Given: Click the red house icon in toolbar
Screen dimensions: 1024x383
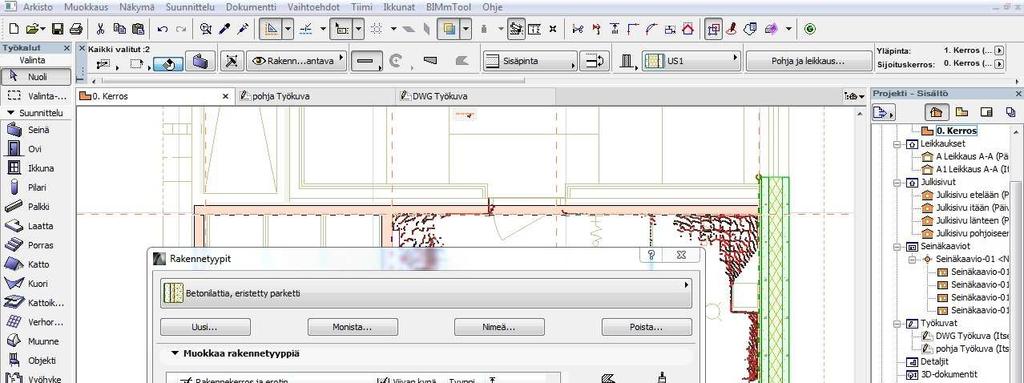Looking at the screenshot, I should click(x=688, y=29).
